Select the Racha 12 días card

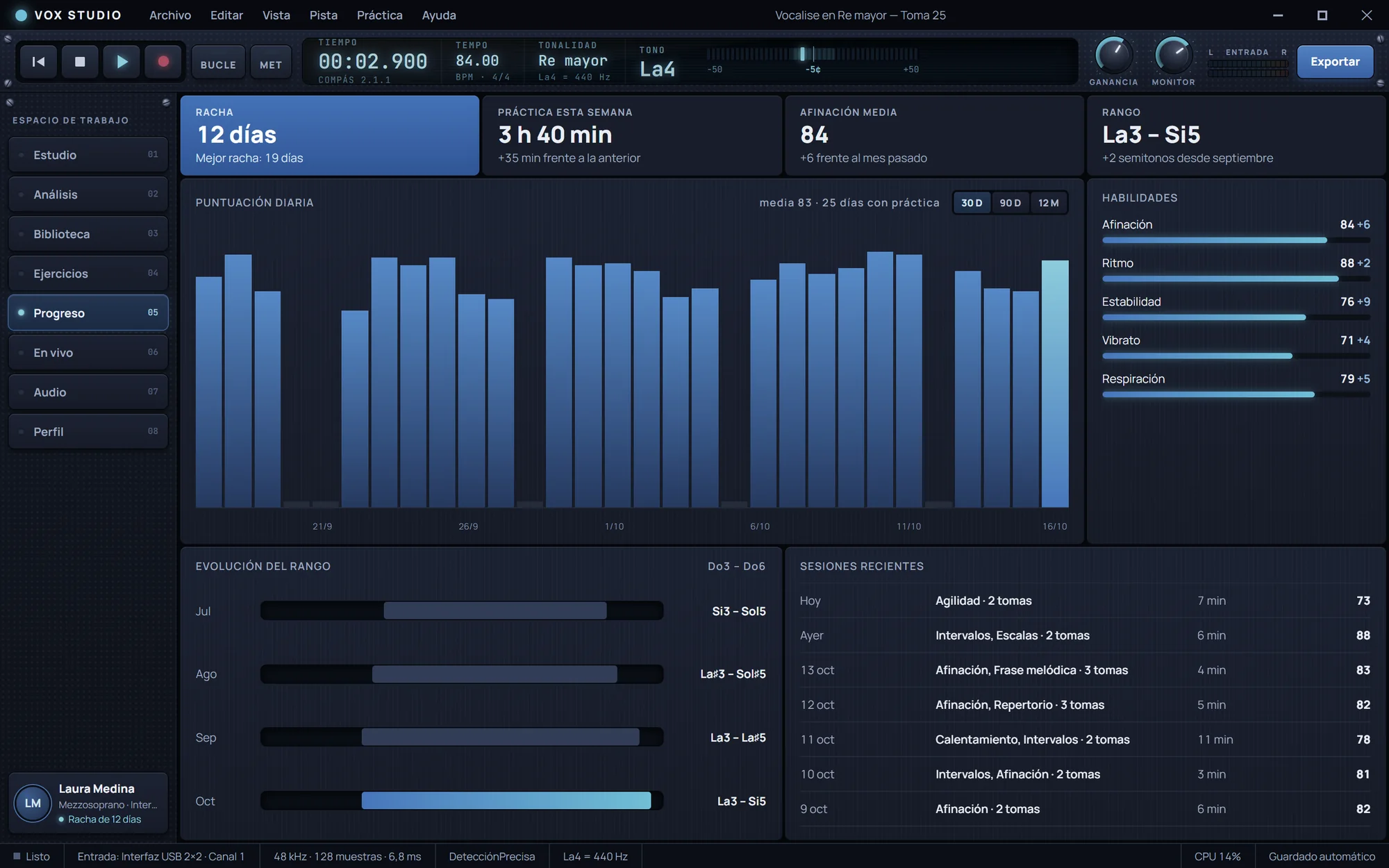330,135
